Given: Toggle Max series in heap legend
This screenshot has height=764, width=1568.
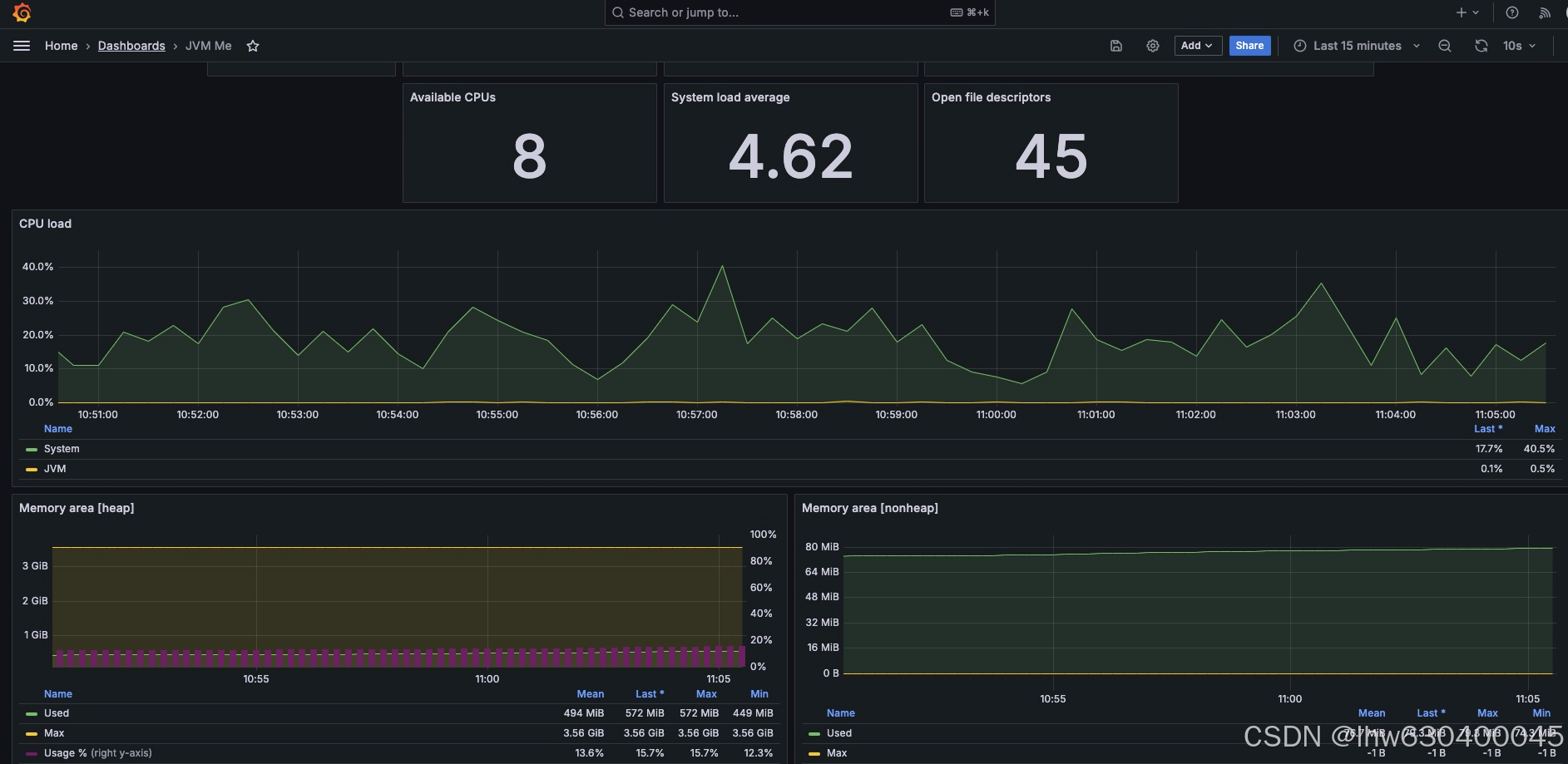Looking at the screenshot, I should tap(54, 733).
